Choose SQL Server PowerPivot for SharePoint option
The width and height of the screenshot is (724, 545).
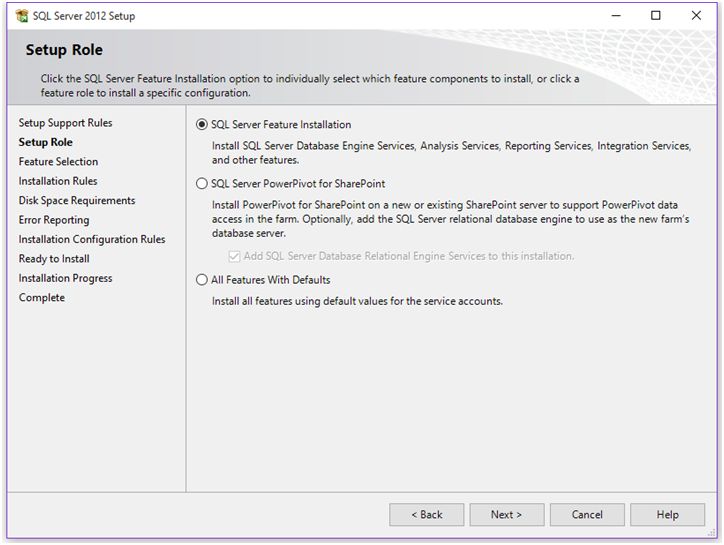[202, 184]
